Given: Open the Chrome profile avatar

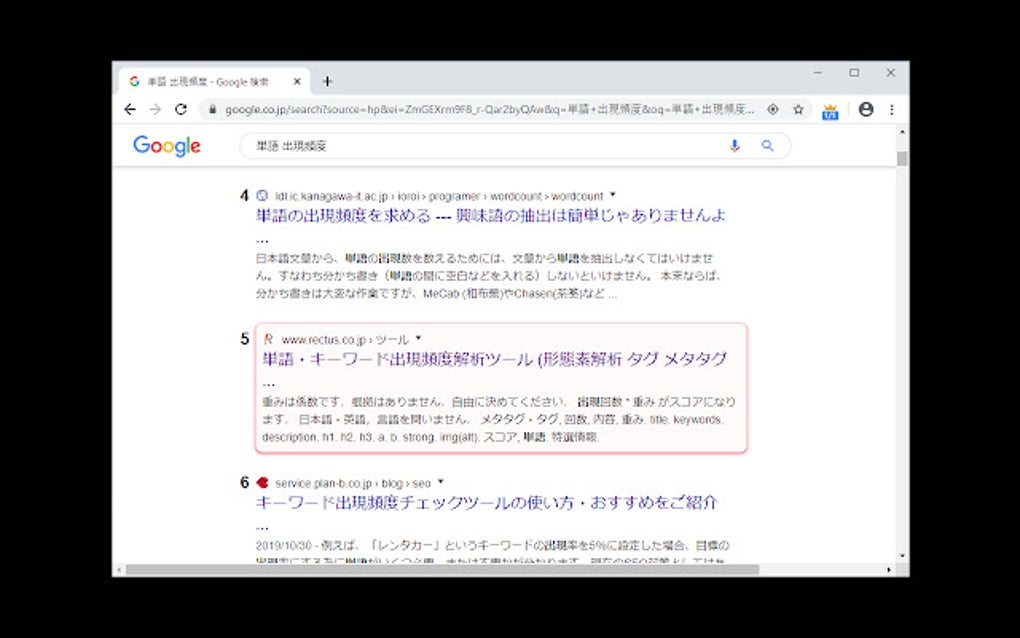Looking at the screenshot, I should pyautogui.click(x=865, y=109).
